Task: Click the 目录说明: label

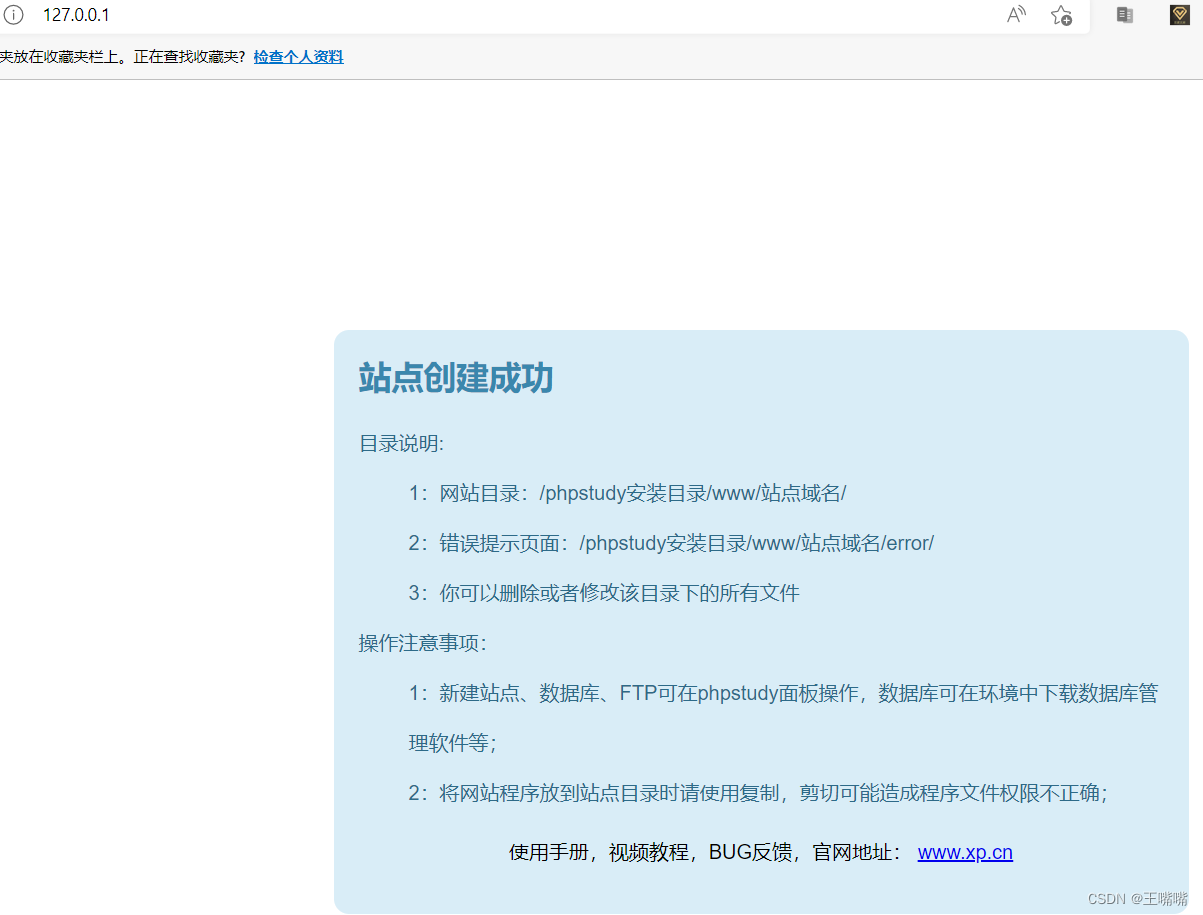Action: click(402, 443)
